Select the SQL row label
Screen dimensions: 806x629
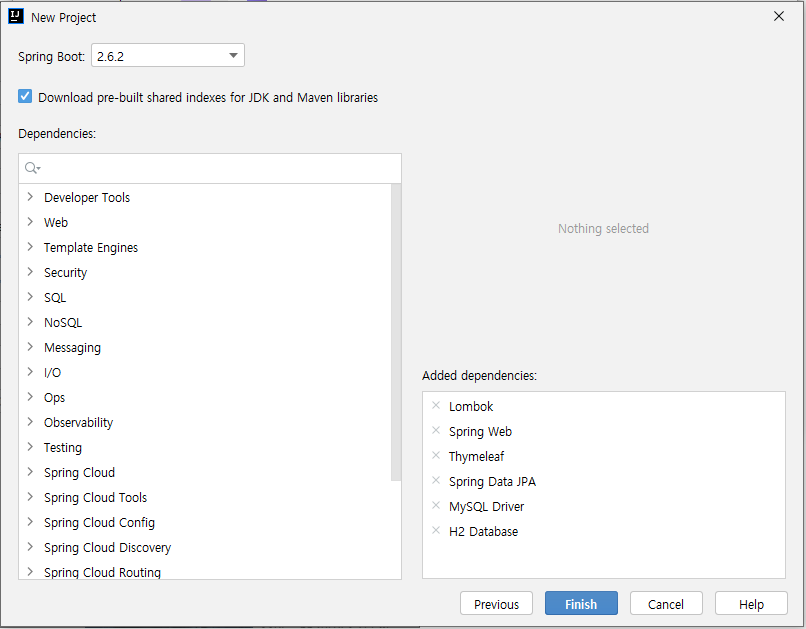click(55, 298)
